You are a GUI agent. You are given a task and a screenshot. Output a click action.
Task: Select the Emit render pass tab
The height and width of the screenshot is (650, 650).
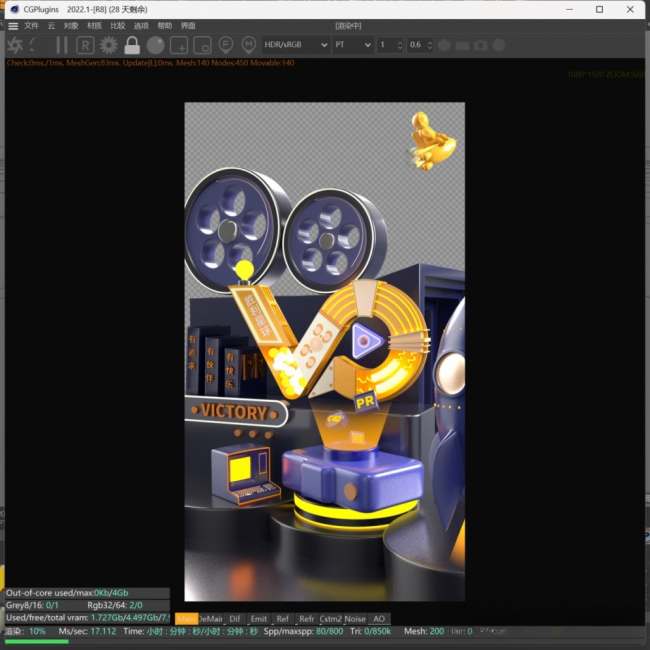[259, 619]
